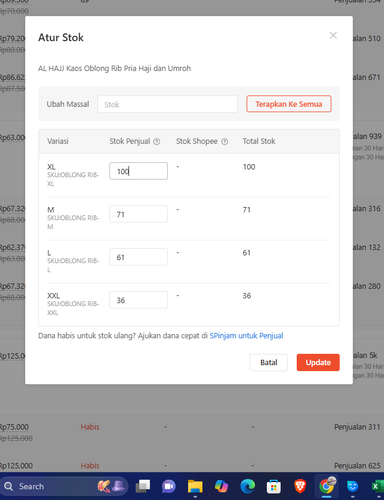Click the SKU:OBLONG RIB-XXL label
The width and height of the screenshot is (384, 500).
73,308
